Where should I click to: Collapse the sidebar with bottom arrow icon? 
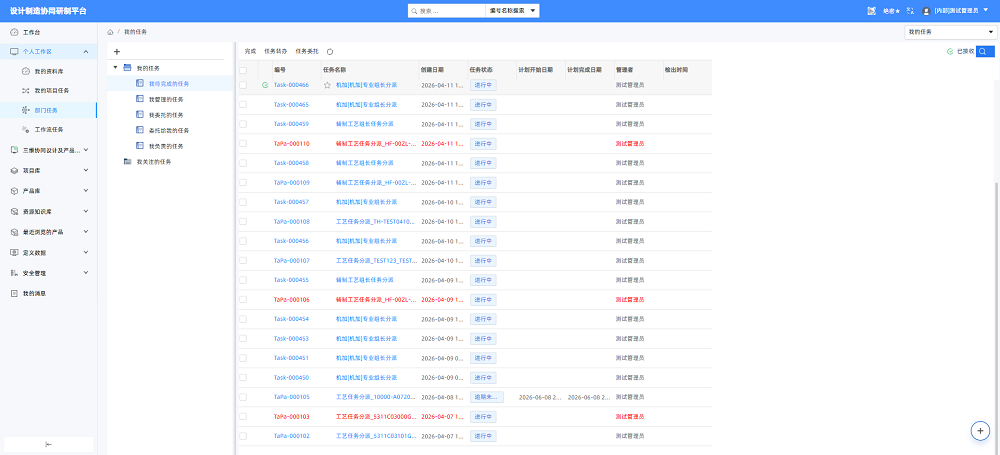48,445
